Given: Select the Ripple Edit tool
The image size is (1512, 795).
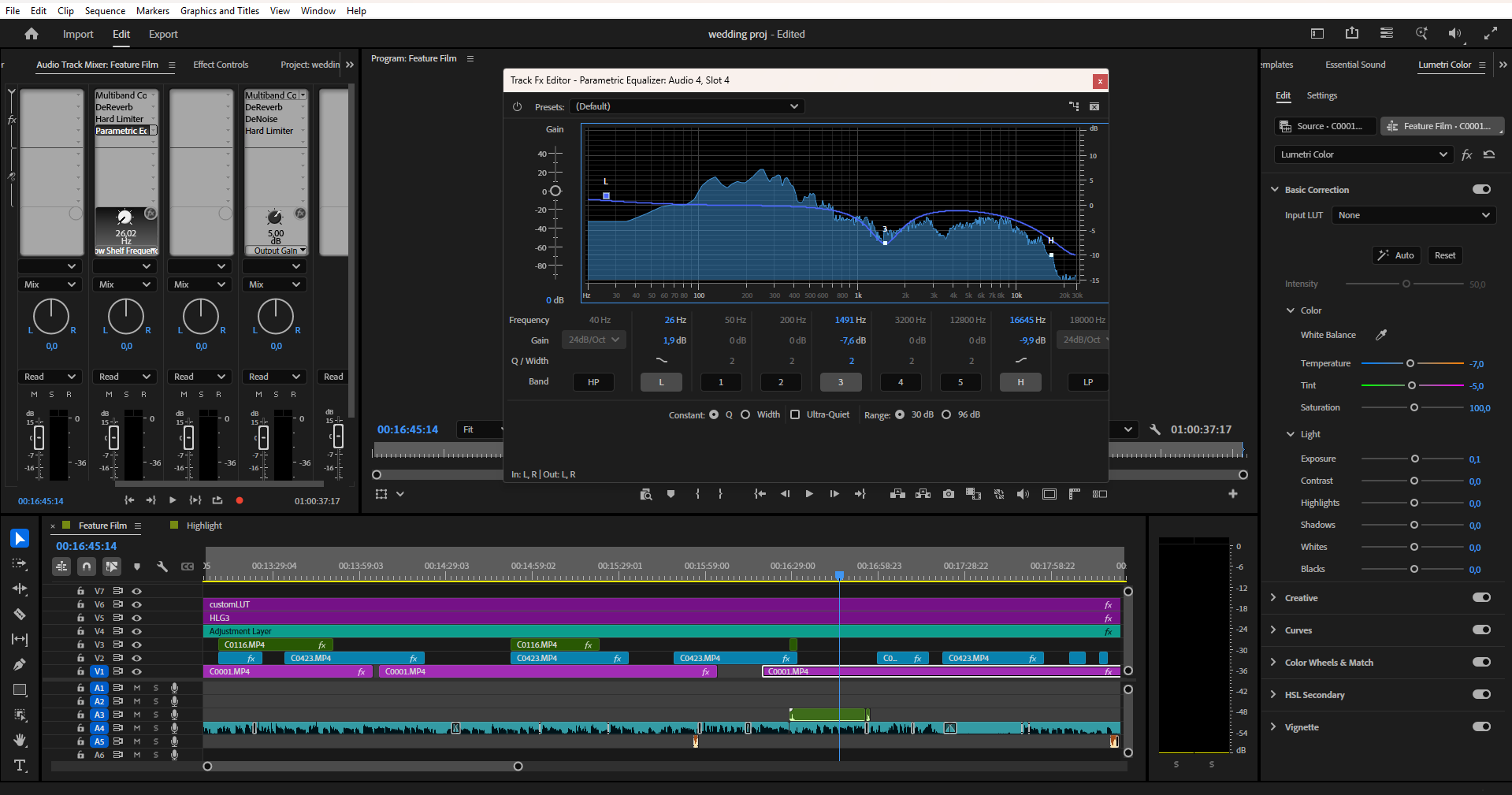Looking at the screenshot, I should pyautogui.click(x=20, y=589).
